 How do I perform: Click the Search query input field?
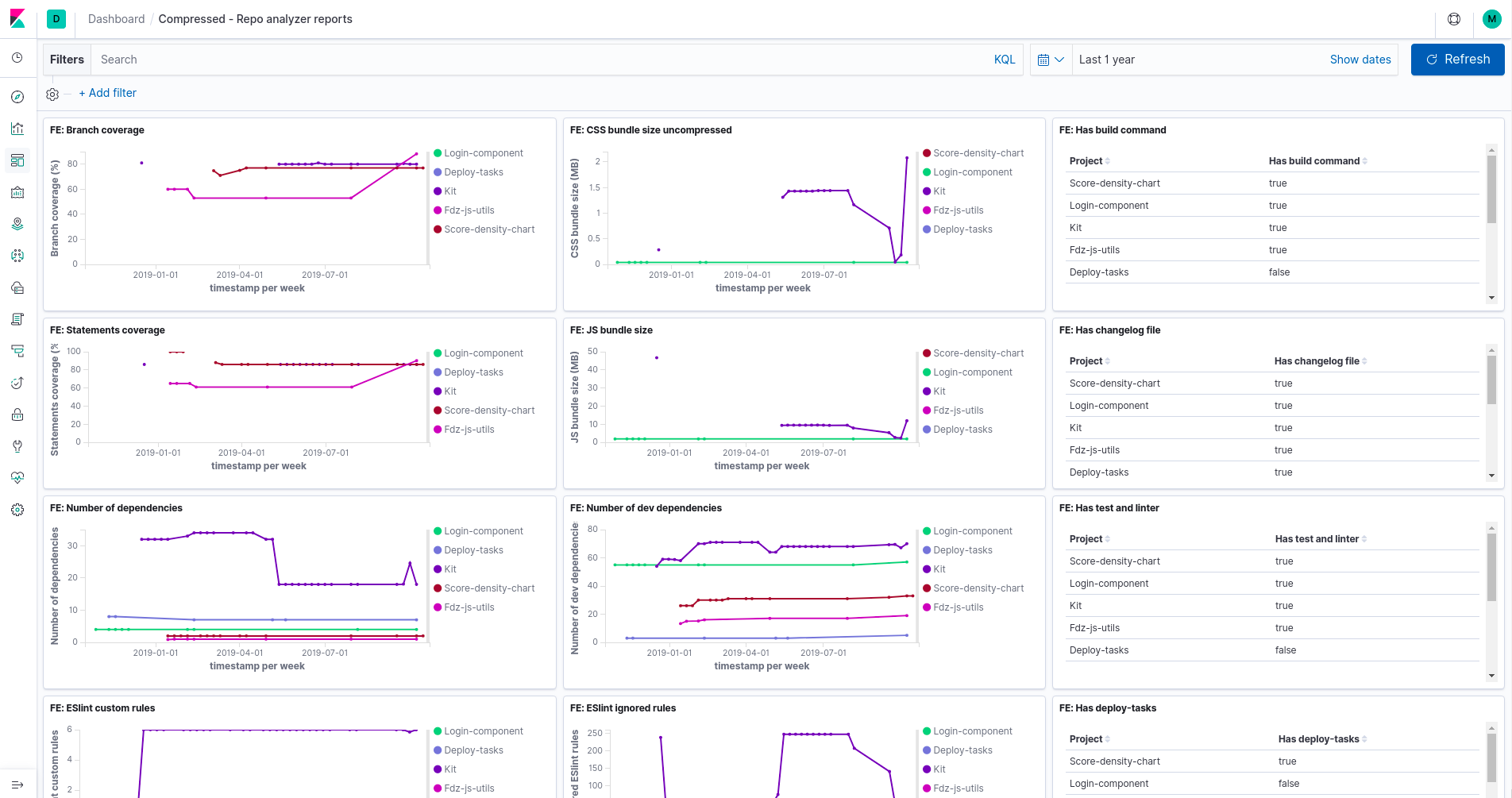[x=540, y=60]
